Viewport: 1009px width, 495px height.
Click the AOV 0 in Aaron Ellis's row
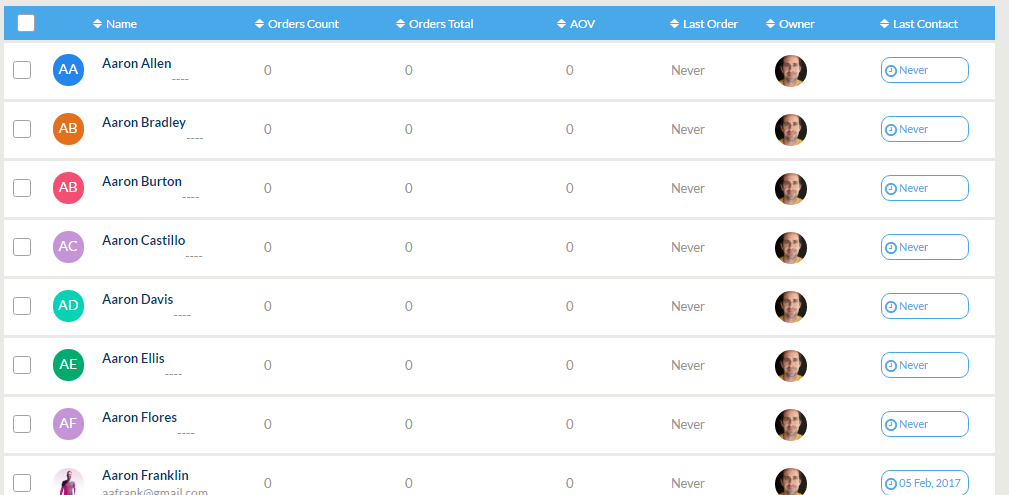(x=569, y=365)
